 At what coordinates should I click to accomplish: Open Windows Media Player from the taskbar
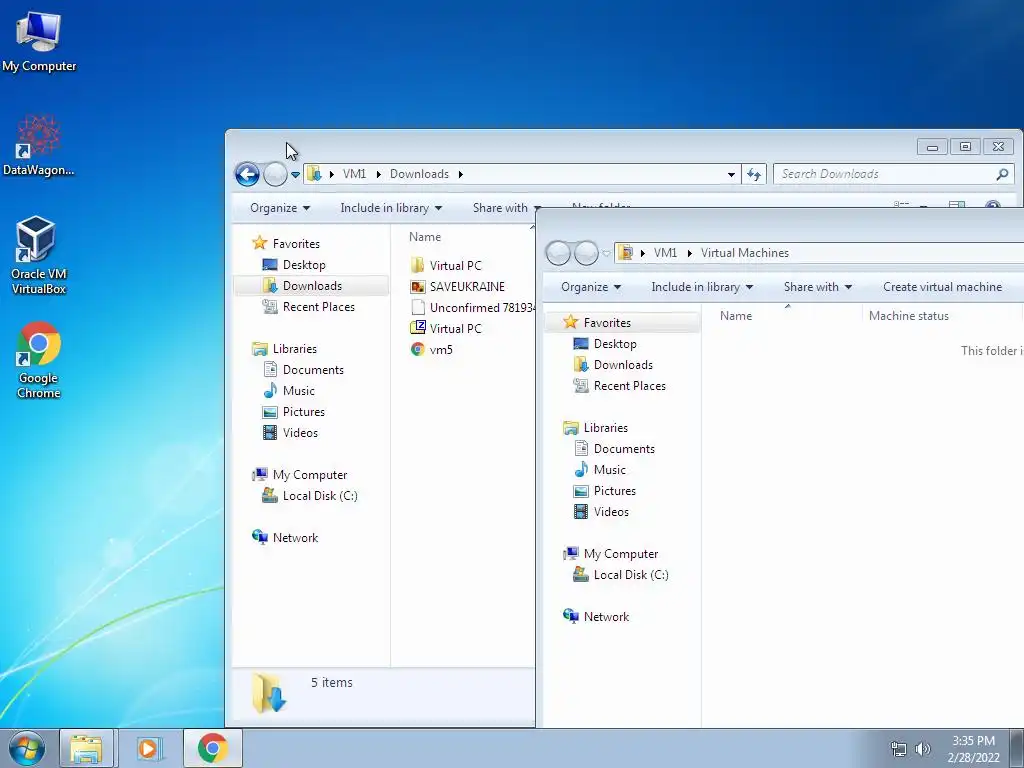pyautogui.click(x=150, y=748)
